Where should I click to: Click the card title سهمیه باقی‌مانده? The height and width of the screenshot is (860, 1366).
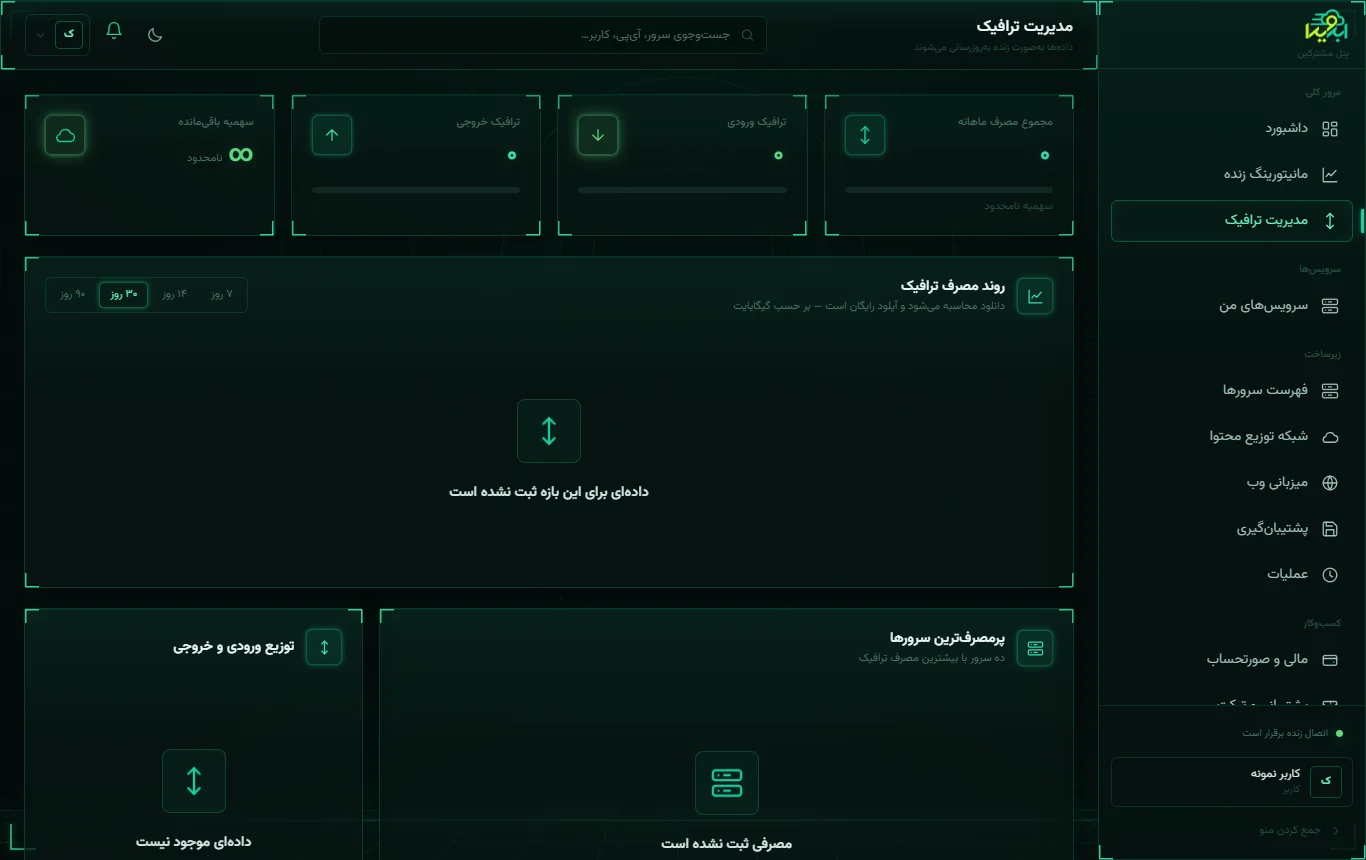click(x=216, y=122)
